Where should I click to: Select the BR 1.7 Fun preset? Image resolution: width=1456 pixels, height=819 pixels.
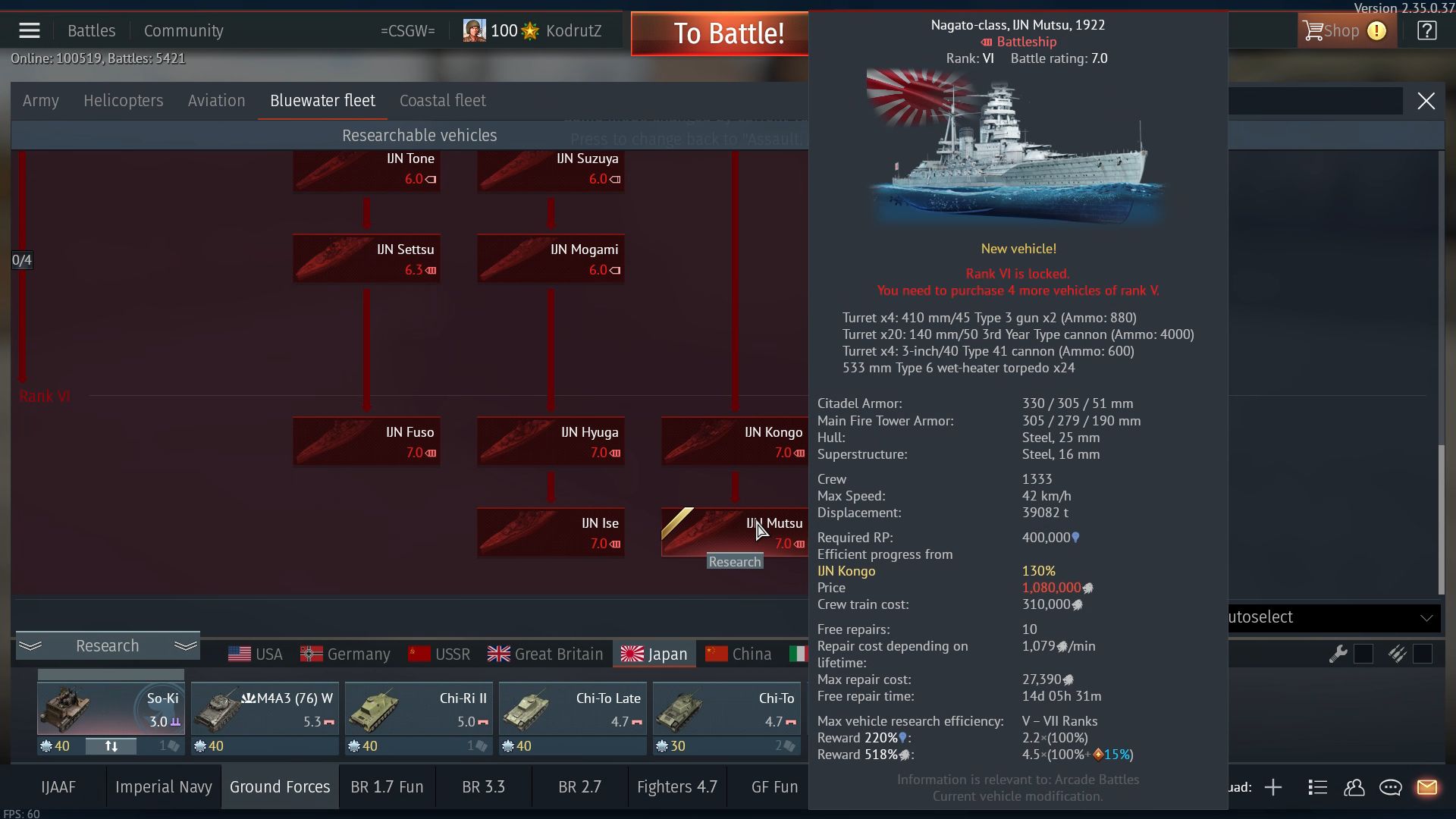(x=387, y=787)
